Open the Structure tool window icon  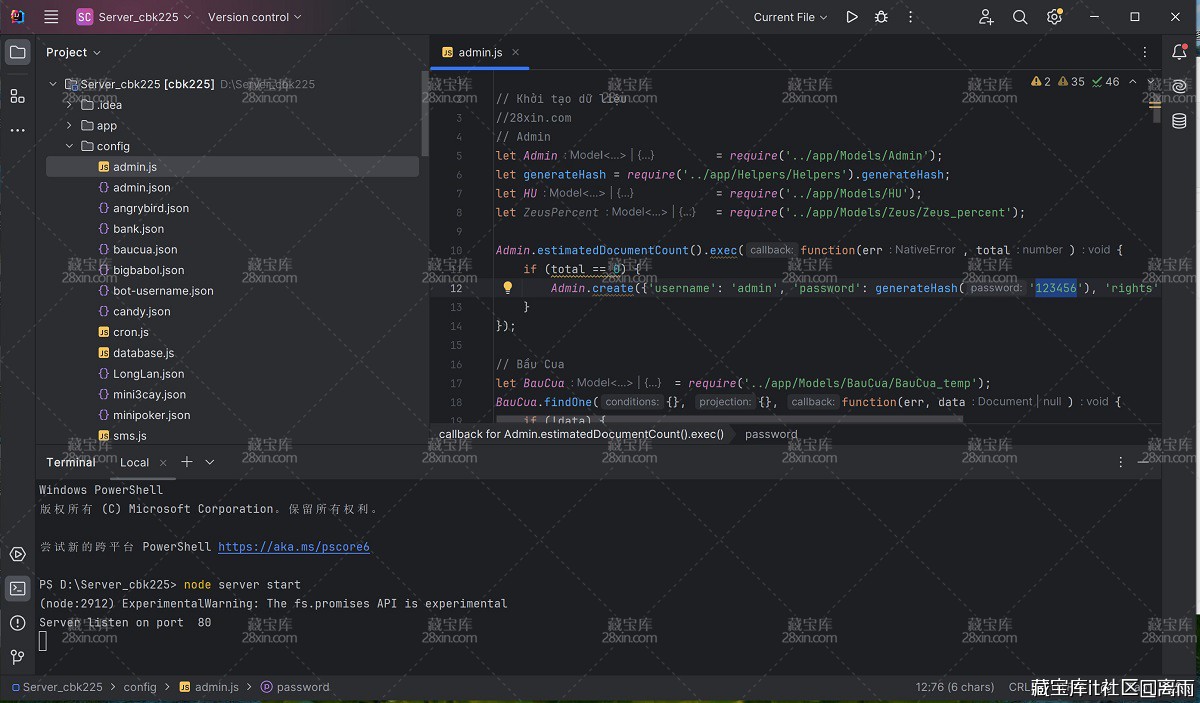tap(17, 96)
